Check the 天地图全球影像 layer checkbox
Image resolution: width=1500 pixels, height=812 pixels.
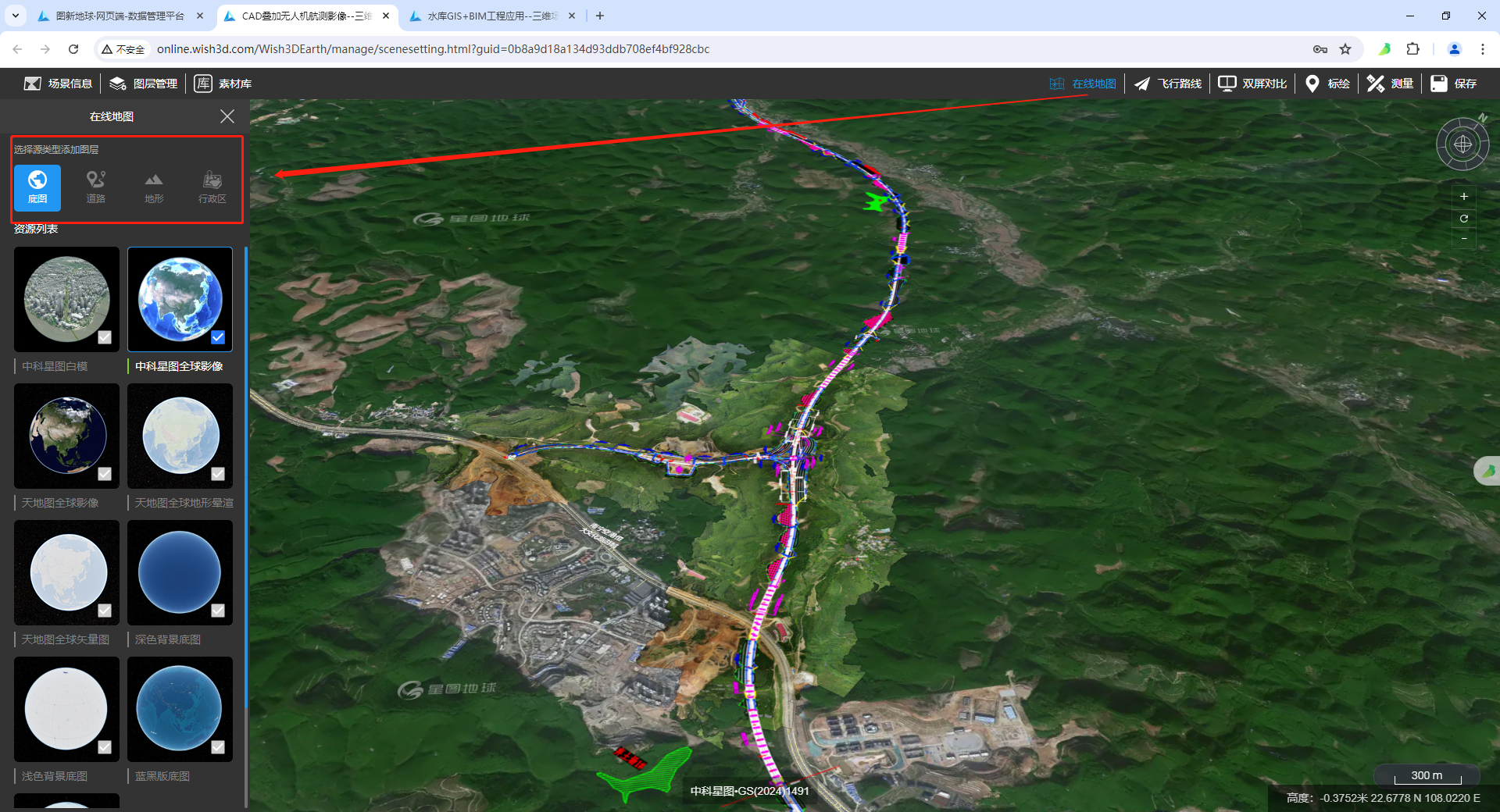coord(105,474)
